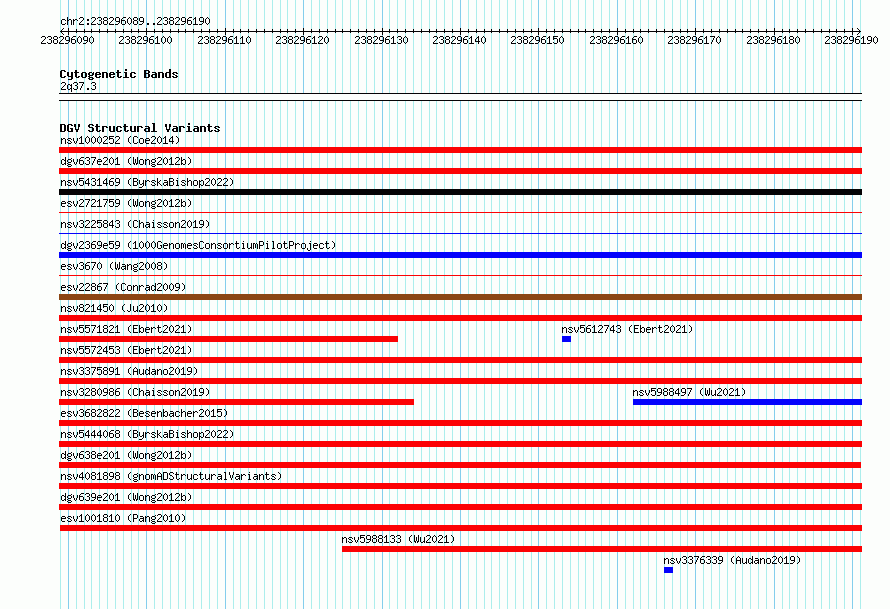The image size is (890, 609).
Task: Select the red bar under nsv3280986
Action: pyautogui.click(x=236, y=402)
